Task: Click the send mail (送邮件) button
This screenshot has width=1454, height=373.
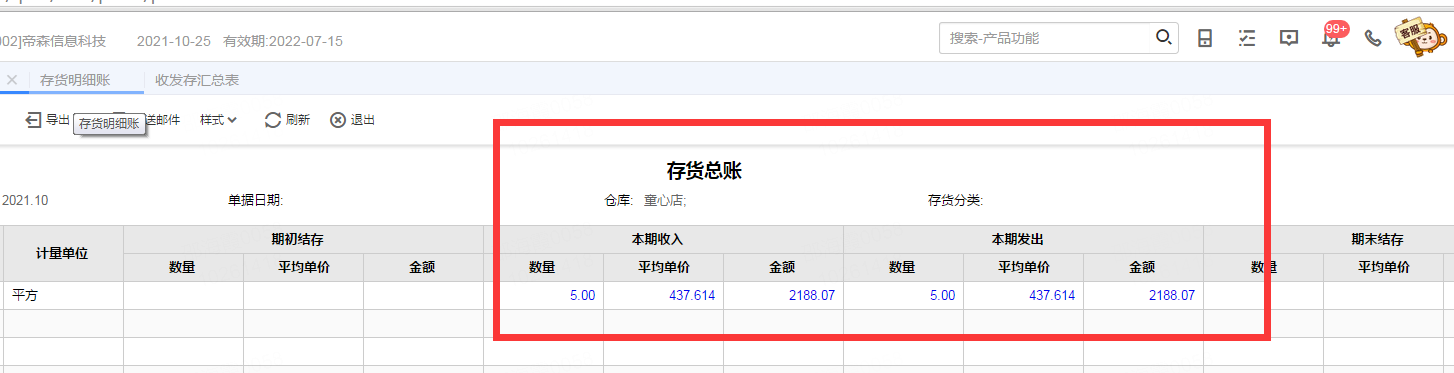Action: point(162,120)
